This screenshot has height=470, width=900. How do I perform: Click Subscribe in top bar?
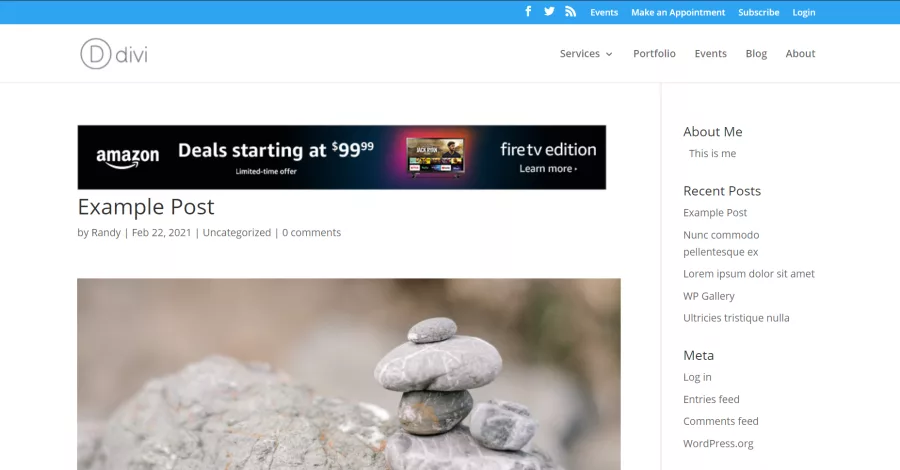[x=758, y=12]
